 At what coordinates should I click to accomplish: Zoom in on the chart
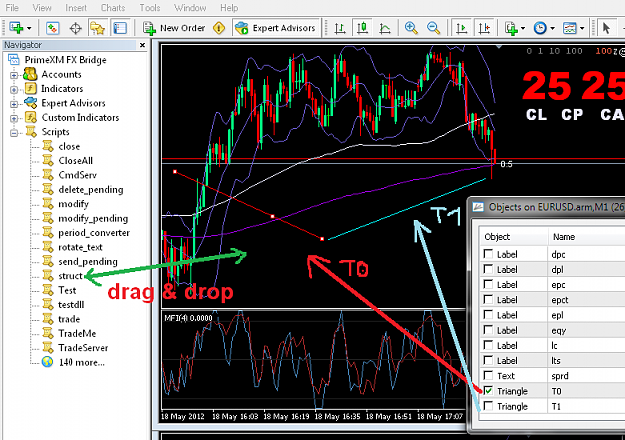pos(411,28)
